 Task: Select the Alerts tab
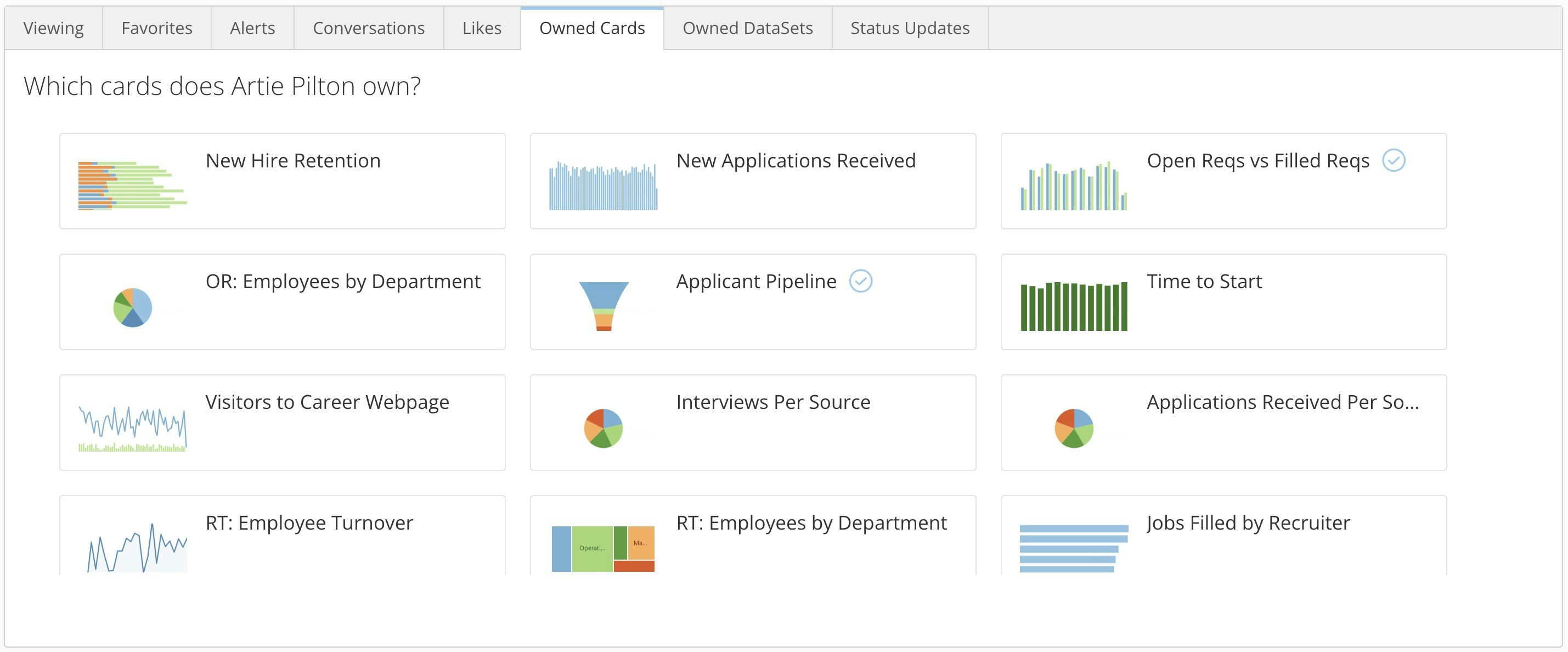pos(252,29)
